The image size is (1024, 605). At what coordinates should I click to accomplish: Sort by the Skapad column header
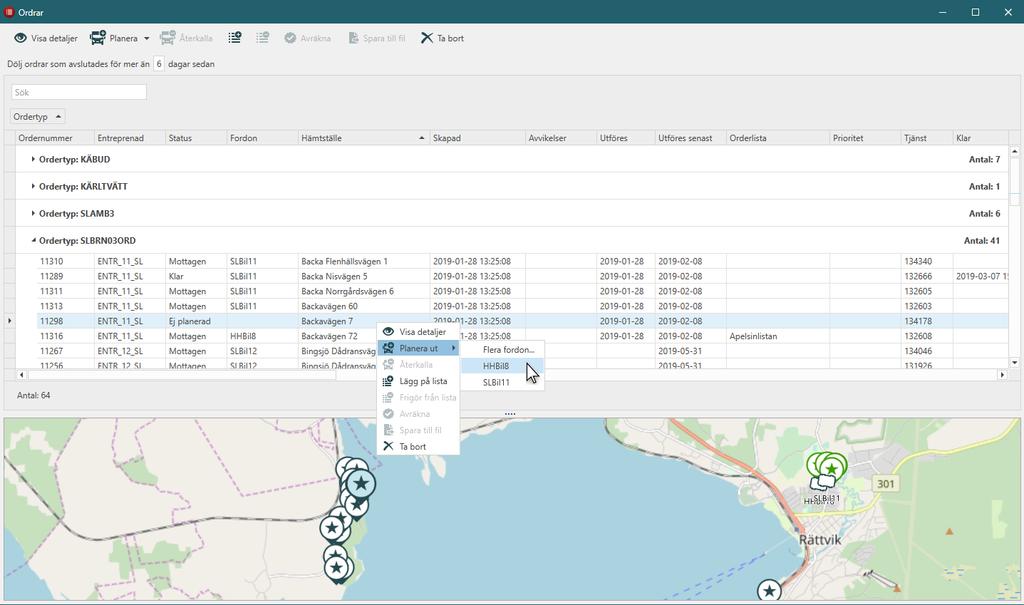click(477, 138)
